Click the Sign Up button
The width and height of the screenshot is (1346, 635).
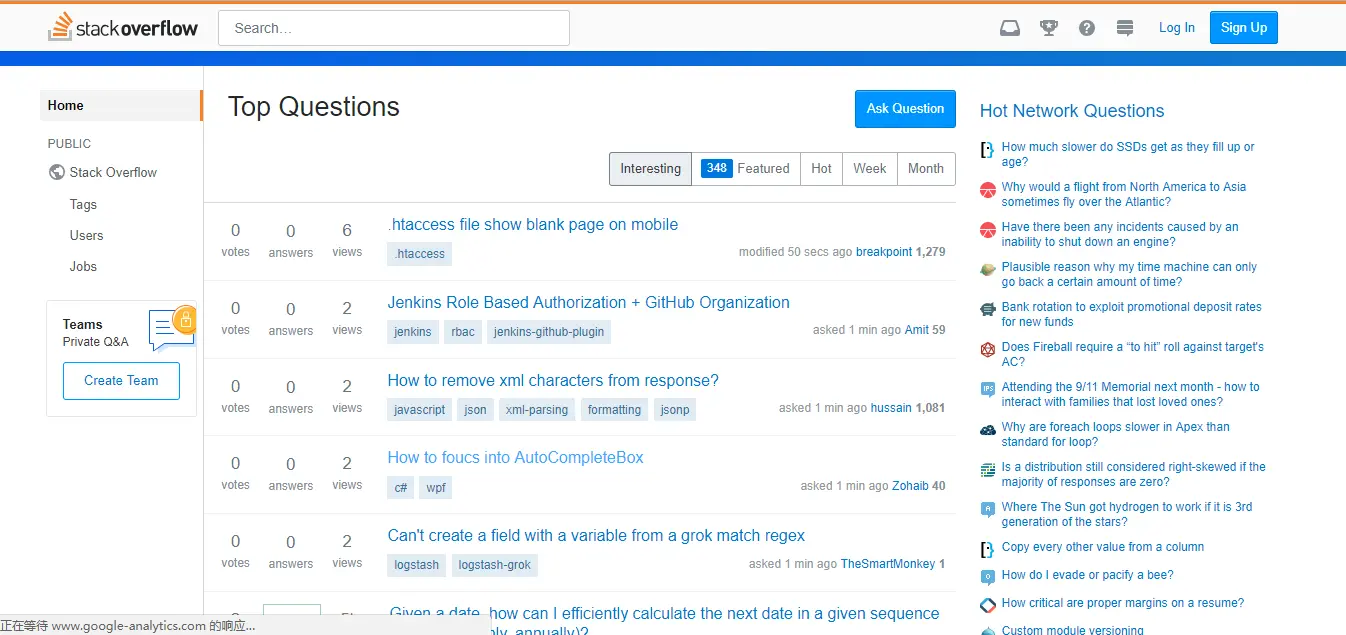[1243, 27]
